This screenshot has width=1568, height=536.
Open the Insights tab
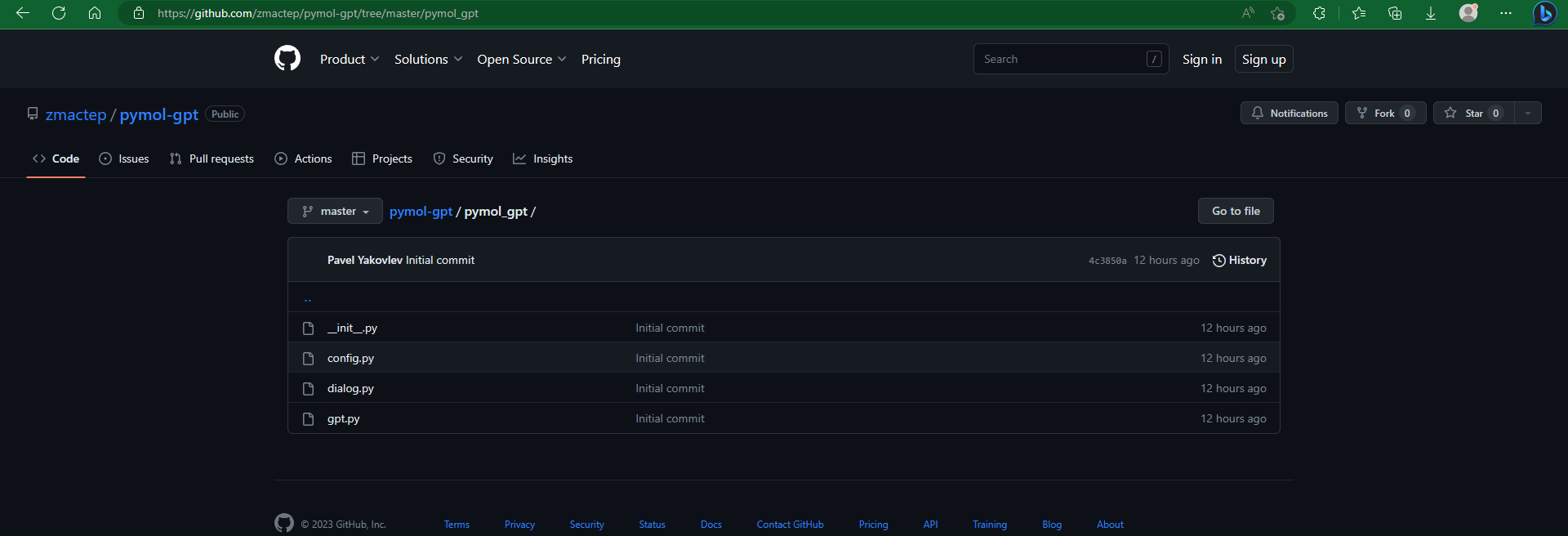click(x=543, y=159)
